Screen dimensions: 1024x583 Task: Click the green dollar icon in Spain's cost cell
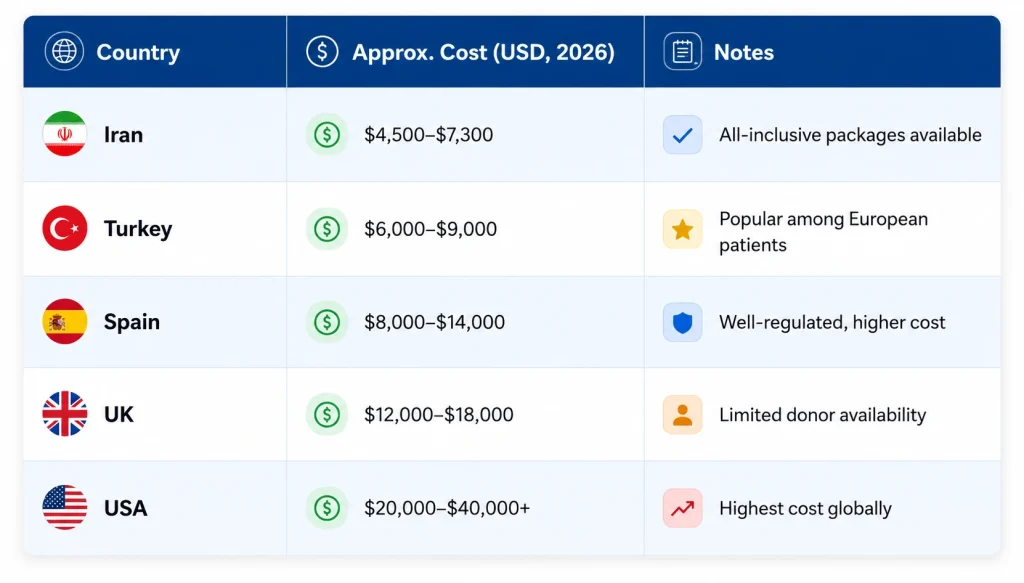(x=327, y=322)
